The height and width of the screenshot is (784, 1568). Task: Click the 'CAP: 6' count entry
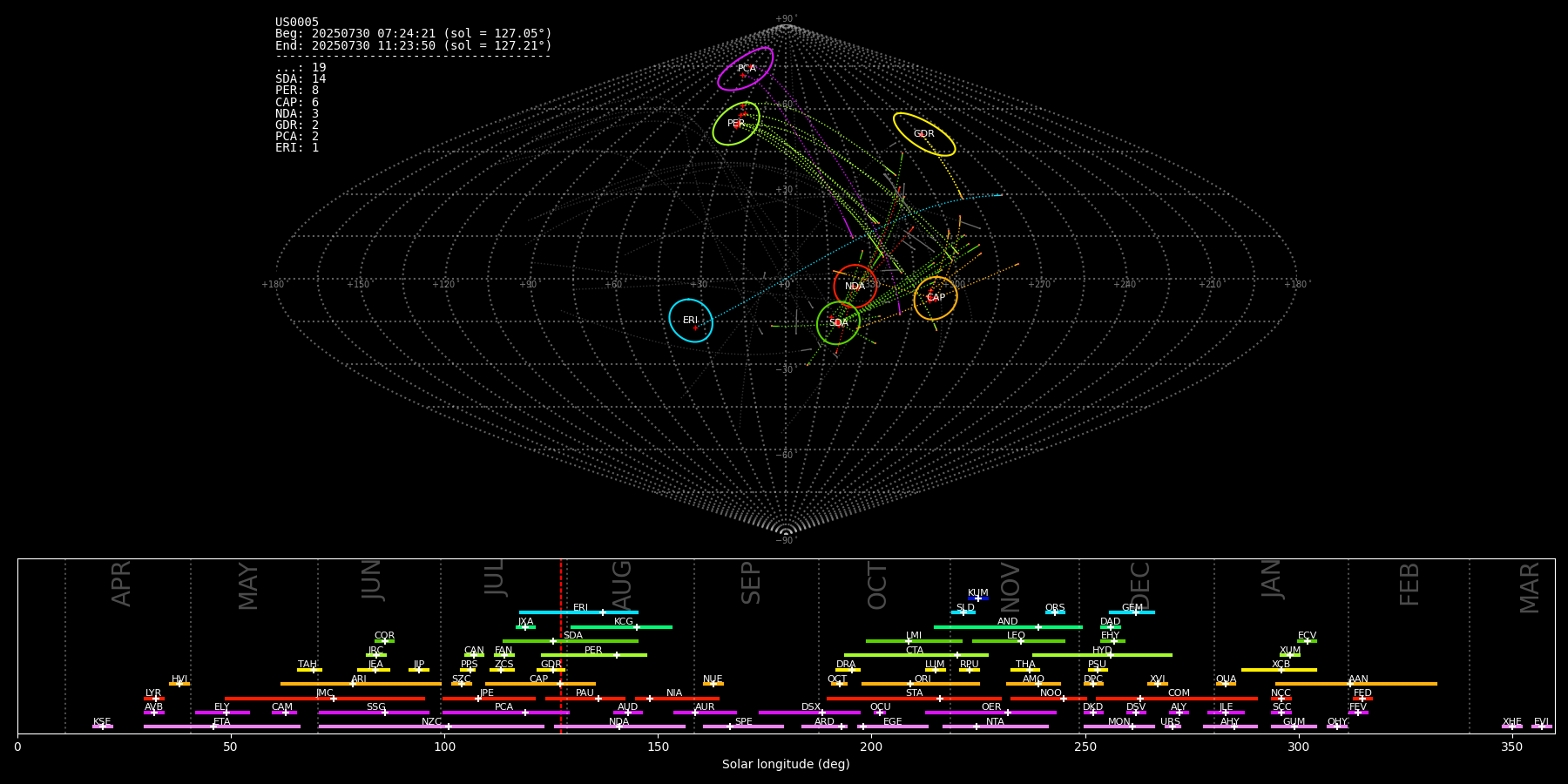coord(297,102)
